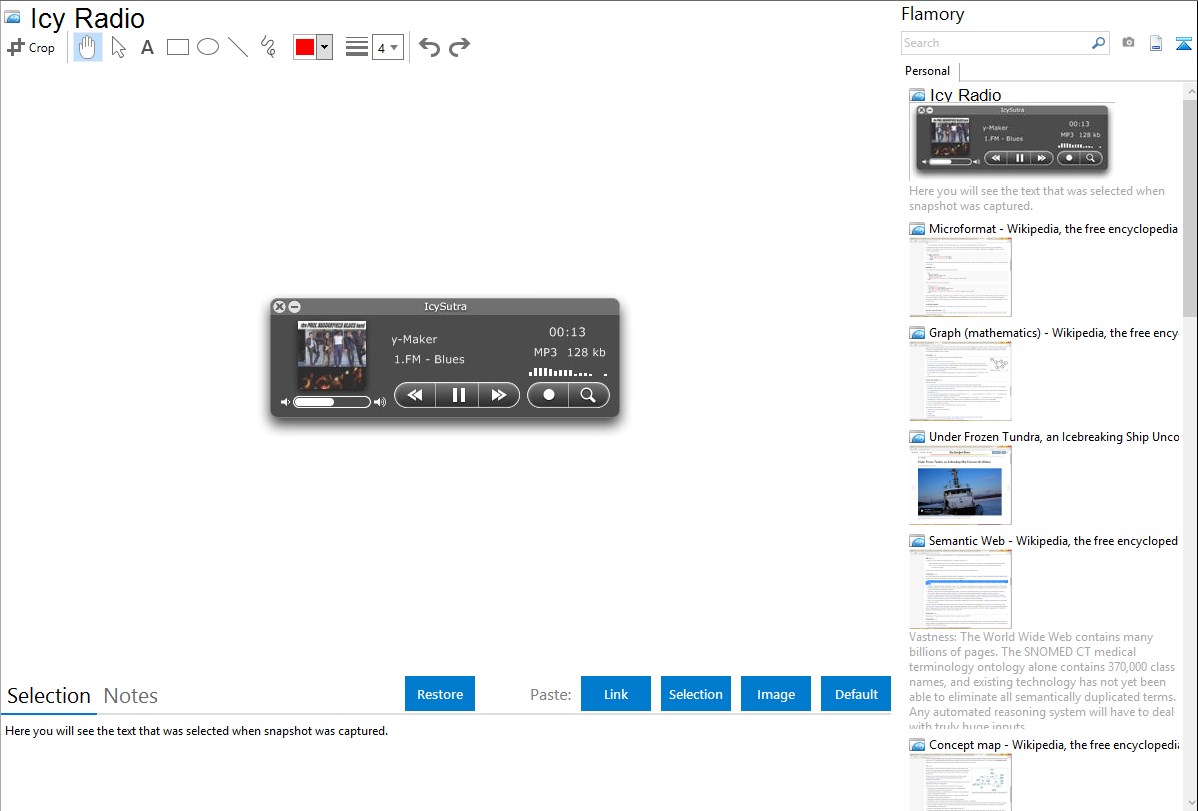1198x811 pixels.
Task: Click the record button in IcySutra
Action: coord(549,395)
